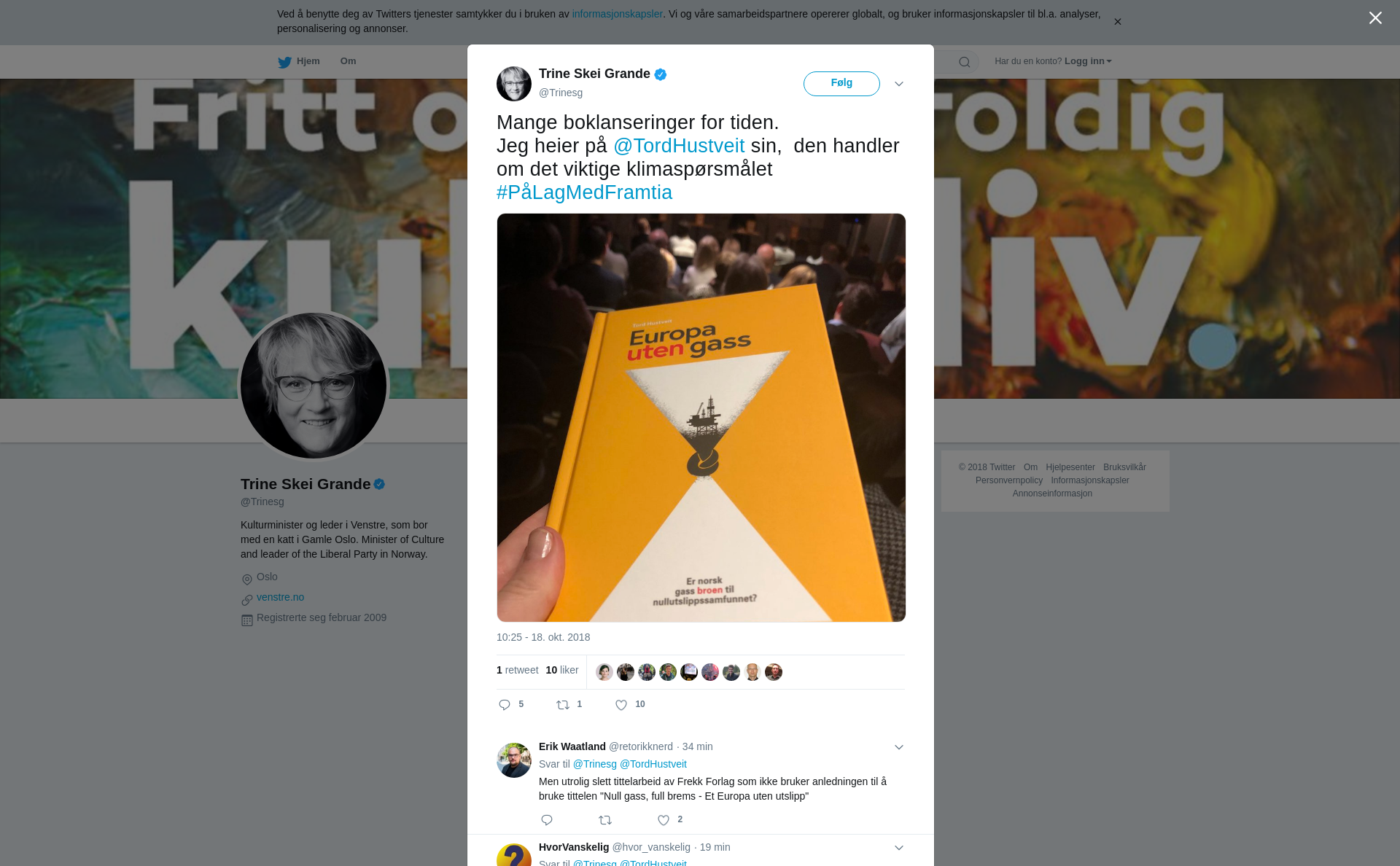Like Erik Waatland's reply
This screenshot has height=866, width=1400.
pyautogui.click(x=664, y=820)
